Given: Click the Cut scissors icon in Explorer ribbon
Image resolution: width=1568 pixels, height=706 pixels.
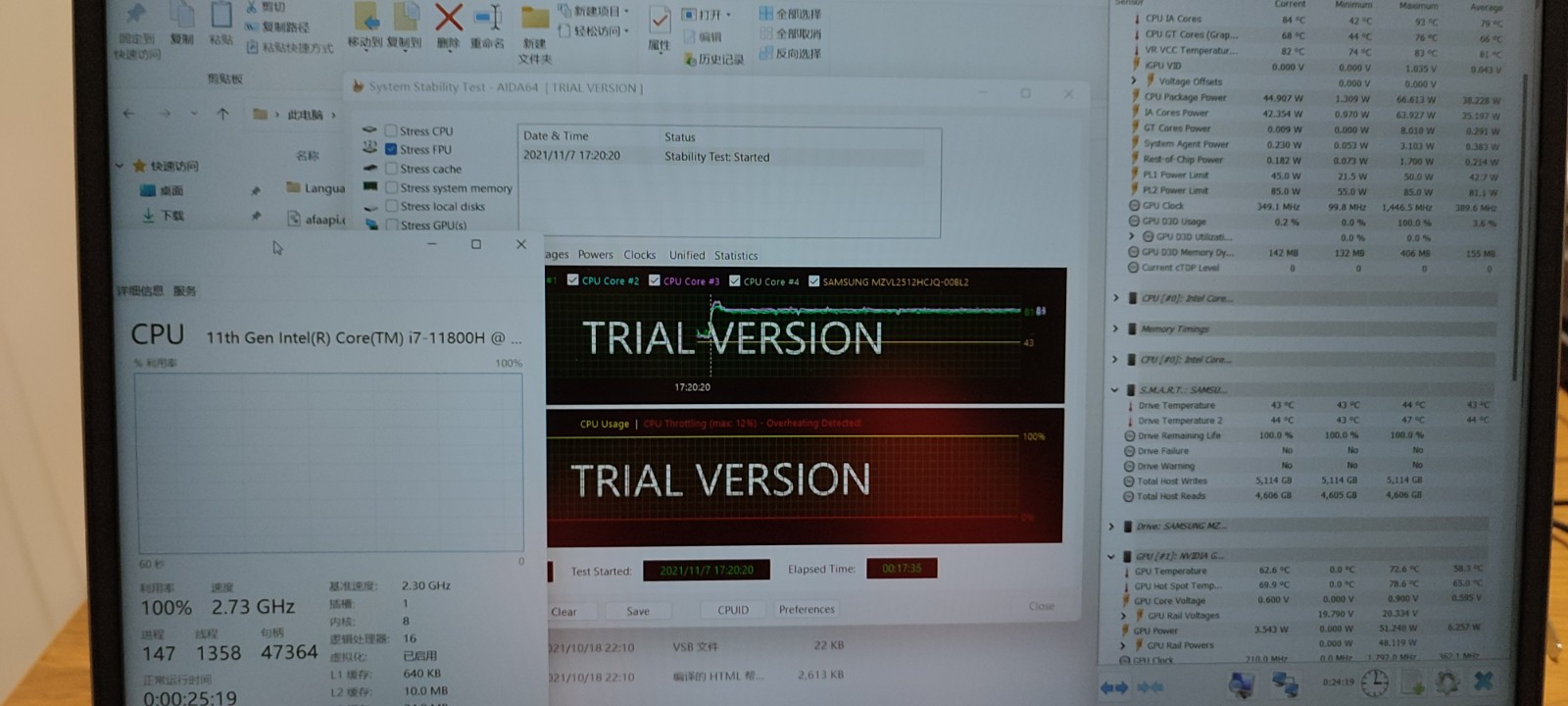Looking at the screenshot, I should (252, 6).
